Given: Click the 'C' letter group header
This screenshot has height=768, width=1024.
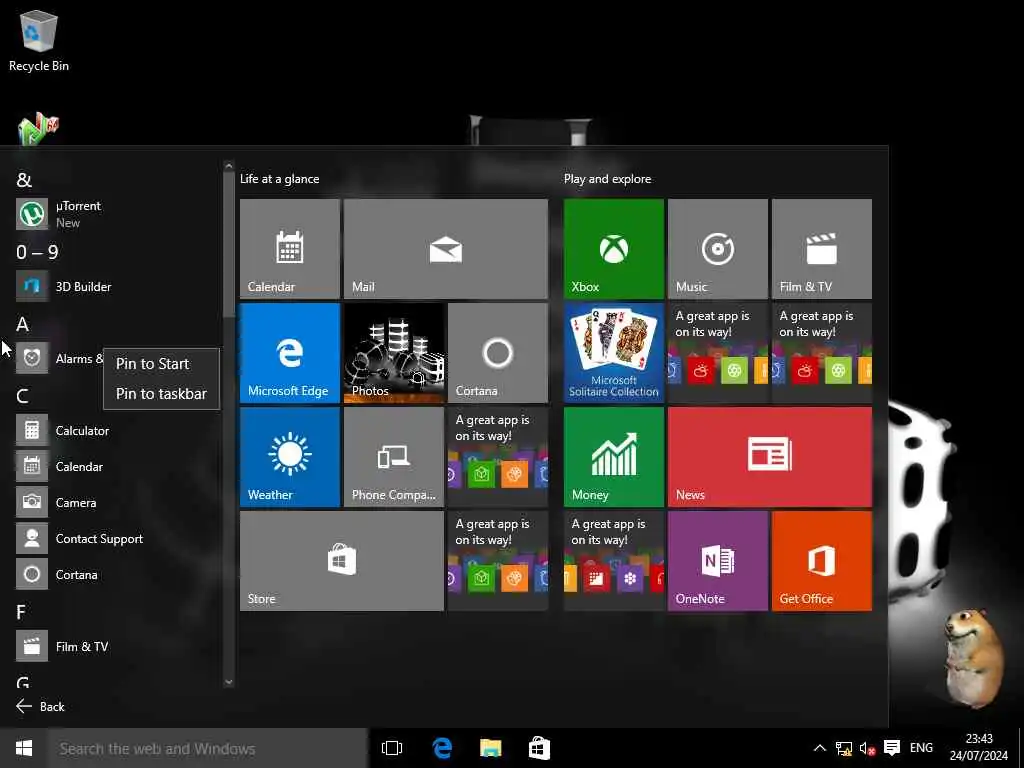Looking at the screenshot, I should click(22, 396).
